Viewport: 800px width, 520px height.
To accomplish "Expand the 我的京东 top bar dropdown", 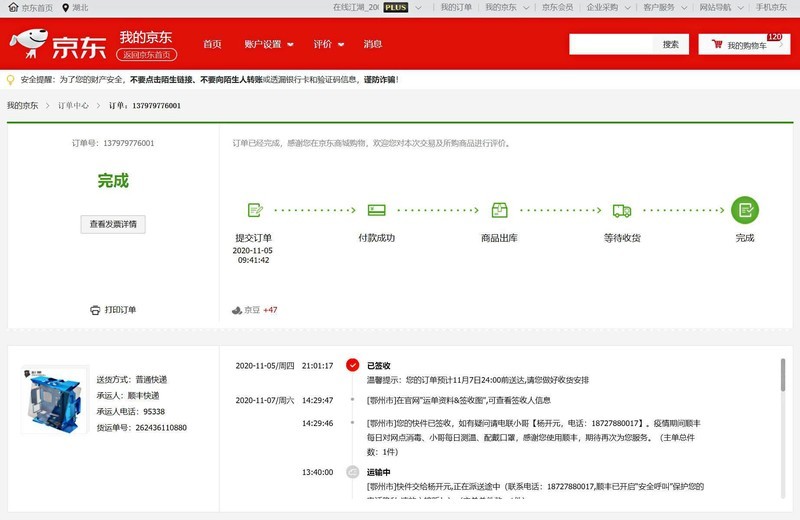I will point(526,8).
